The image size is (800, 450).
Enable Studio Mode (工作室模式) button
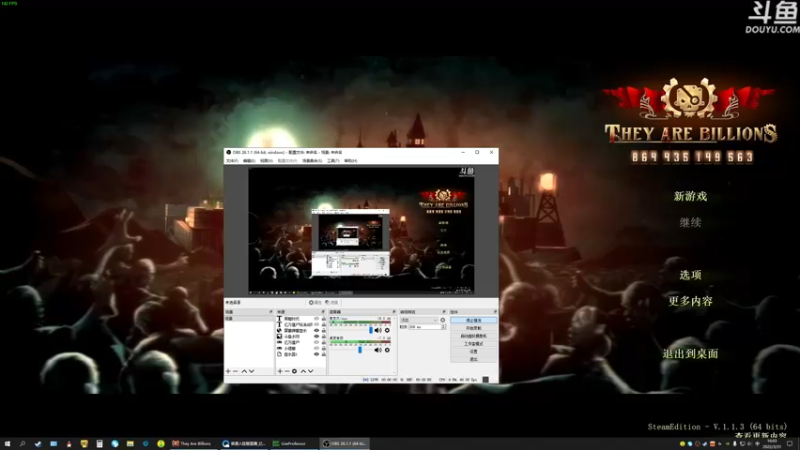tap(473, 344)
